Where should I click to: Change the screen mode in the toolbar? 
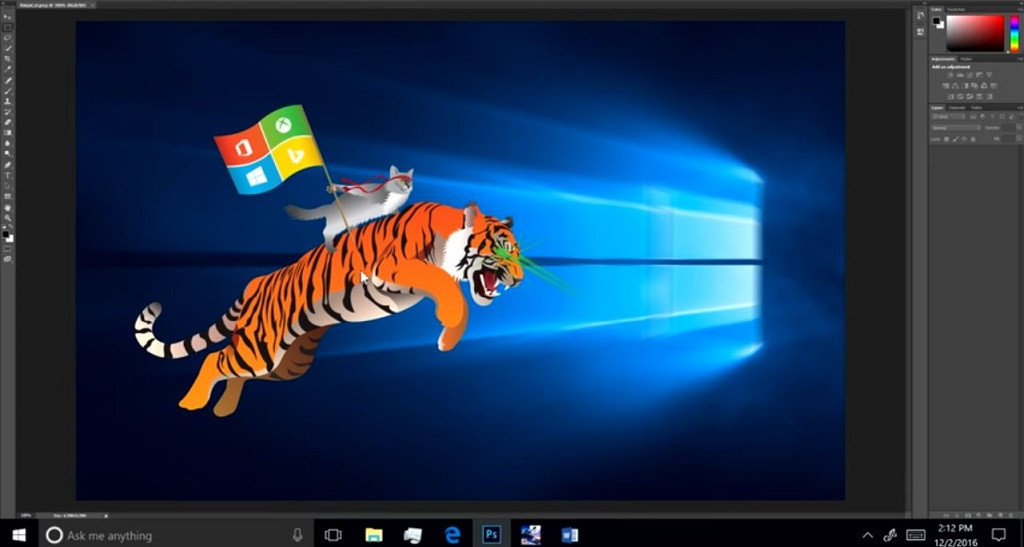coord(8,260)
